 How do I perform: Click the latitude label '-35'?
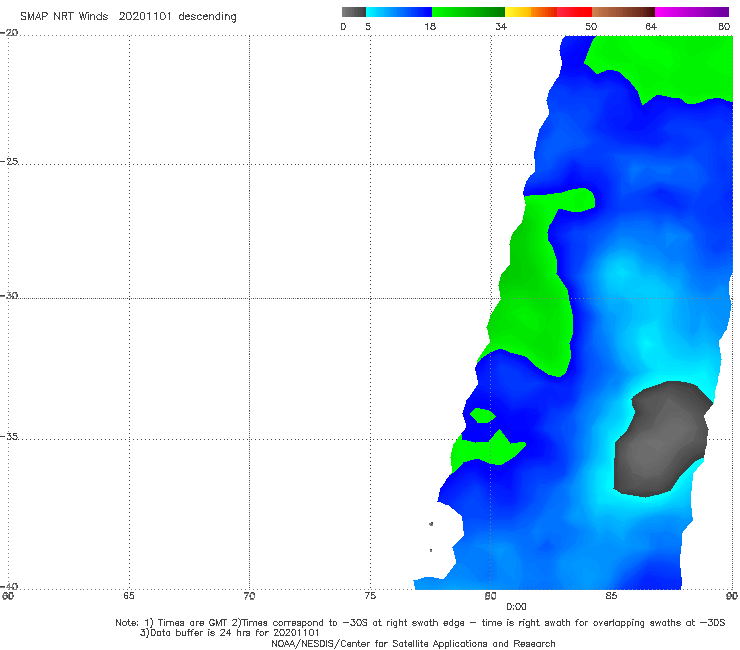9,436
